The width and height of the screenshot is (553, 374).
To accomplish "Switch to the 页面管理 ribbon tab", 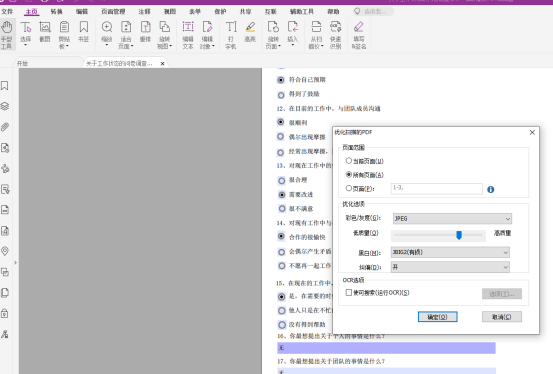I will point(113,12).
